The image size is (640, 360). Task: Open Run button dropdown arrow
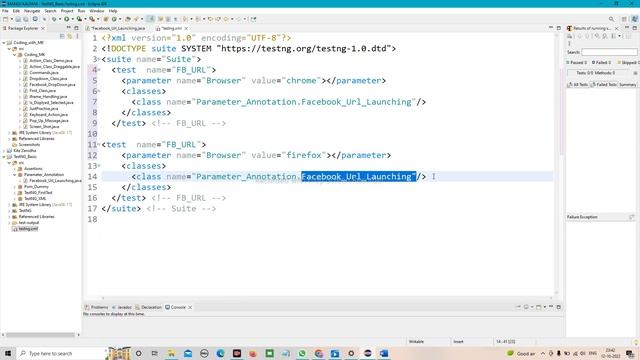[72, 19]
